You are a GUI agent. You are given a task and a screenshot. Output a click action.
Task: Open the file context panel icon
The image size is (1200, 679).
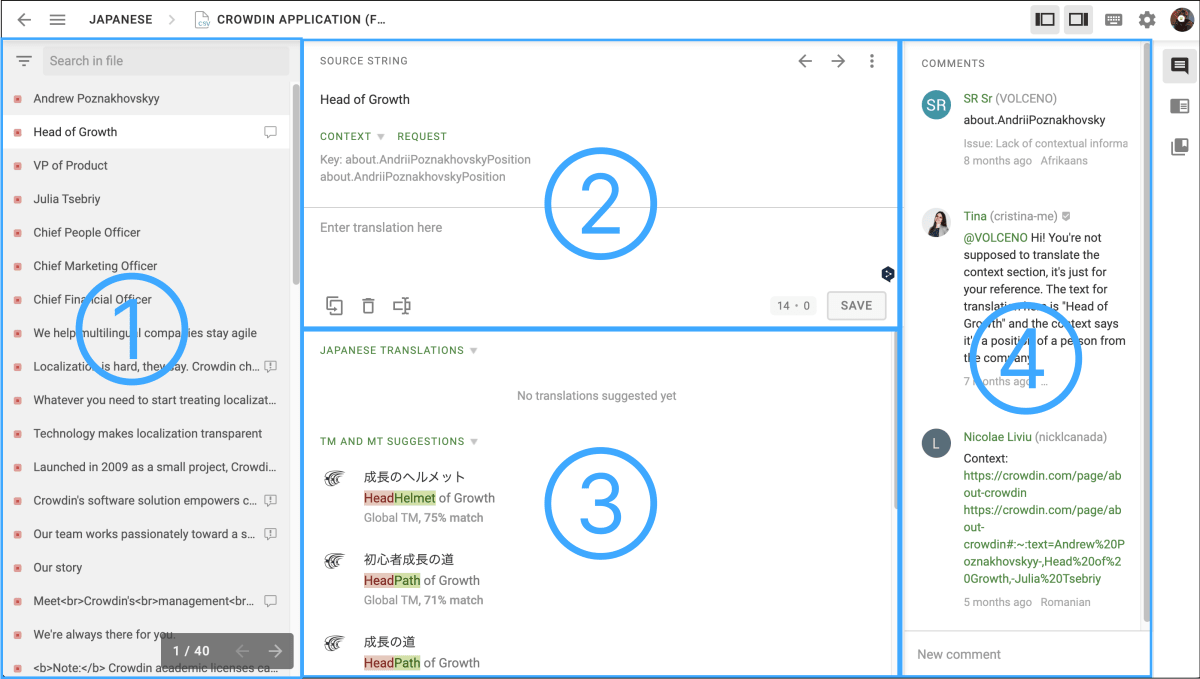[x=1179, y=147]
